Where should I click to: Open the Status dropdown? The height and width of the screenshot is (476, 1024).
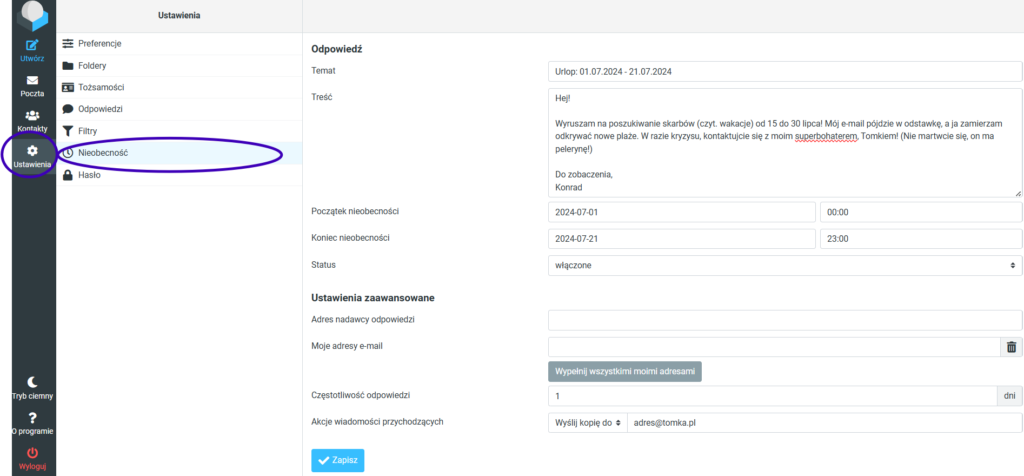[x=785, y=265]
